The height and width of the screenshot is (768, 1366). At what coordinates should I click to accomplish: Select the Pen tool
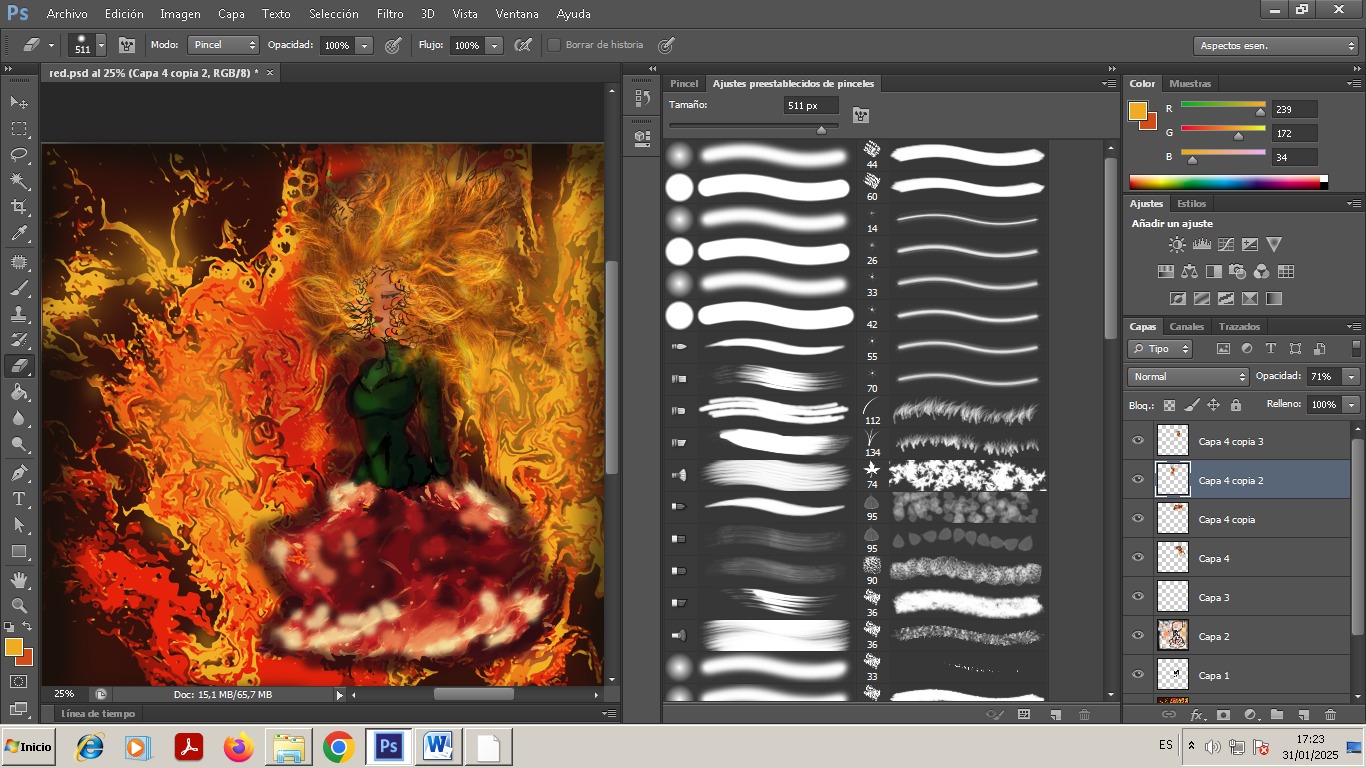pos(19,472)
